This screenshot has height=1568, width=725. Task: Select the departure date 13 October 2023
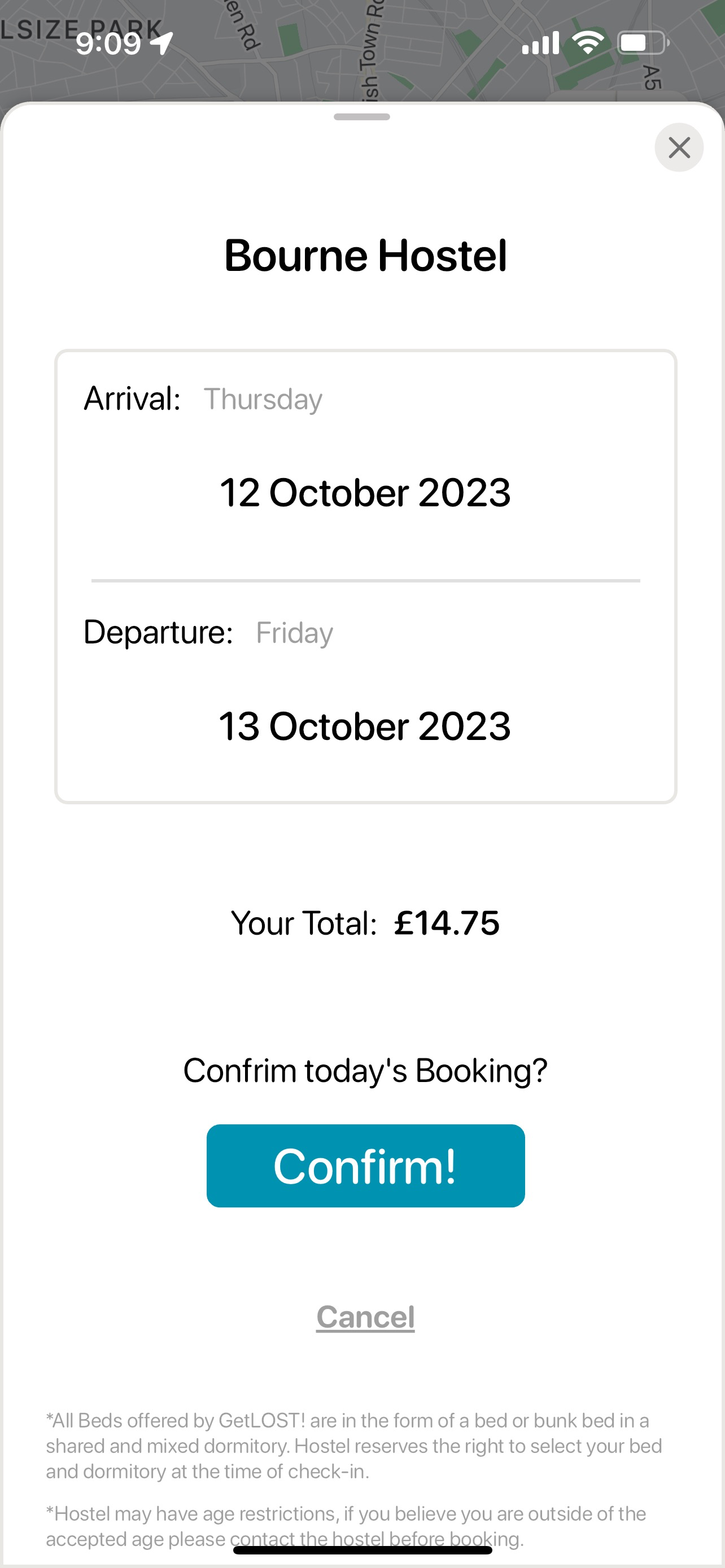point(365,725)
